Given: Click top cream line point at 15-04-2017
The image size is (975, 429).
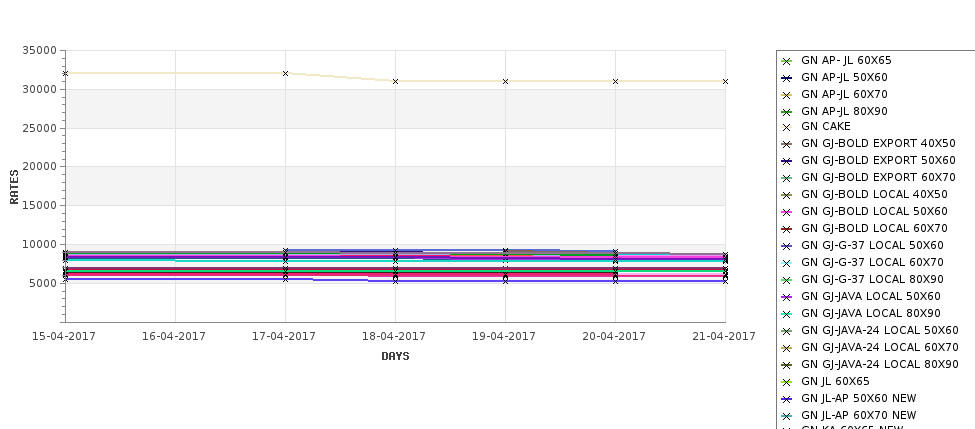Looking at the screenshot, I should [65, 73].
